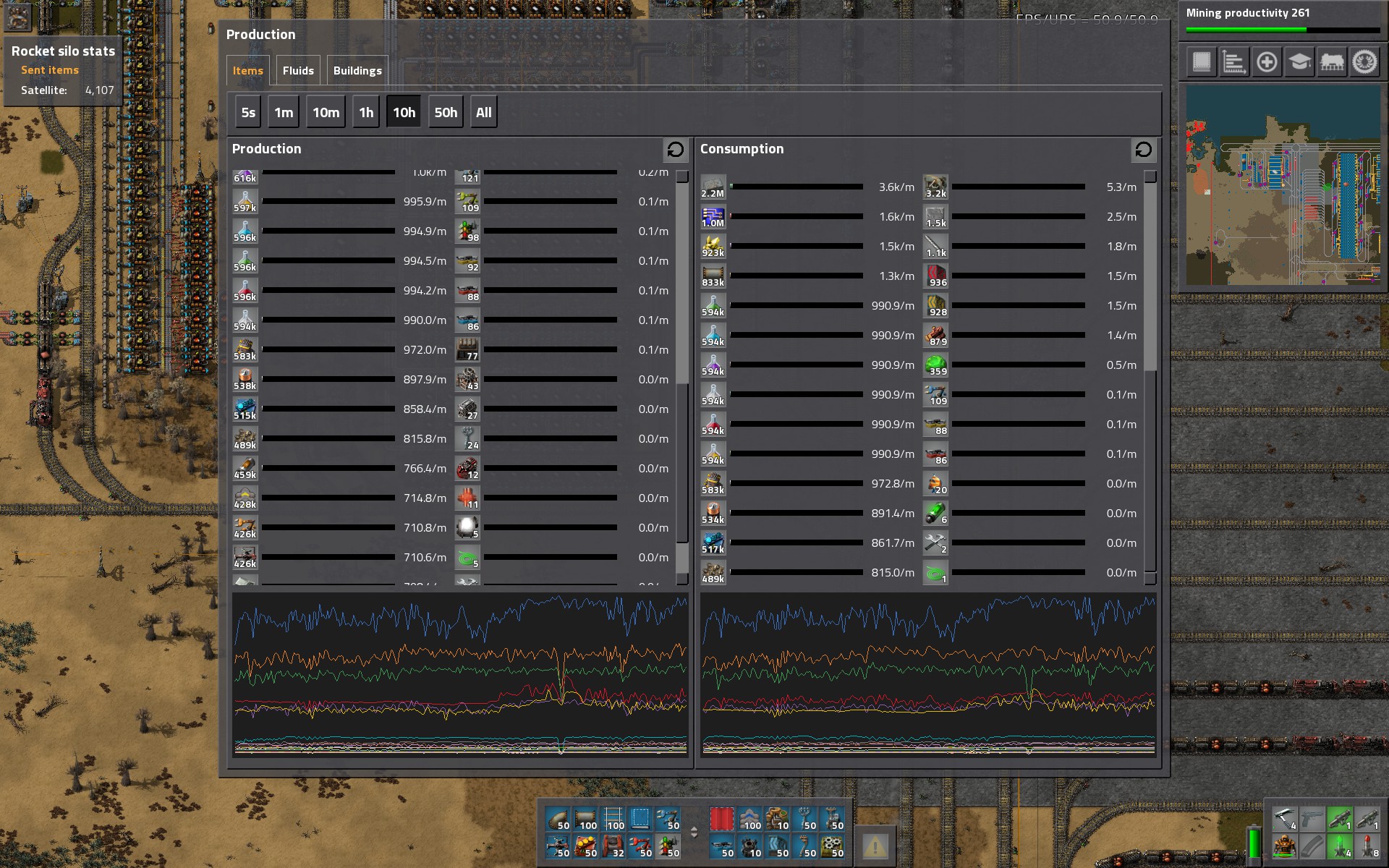
Task: Click the 995.9/m production value
Action: pyautogui.click(x=425, y=202)
